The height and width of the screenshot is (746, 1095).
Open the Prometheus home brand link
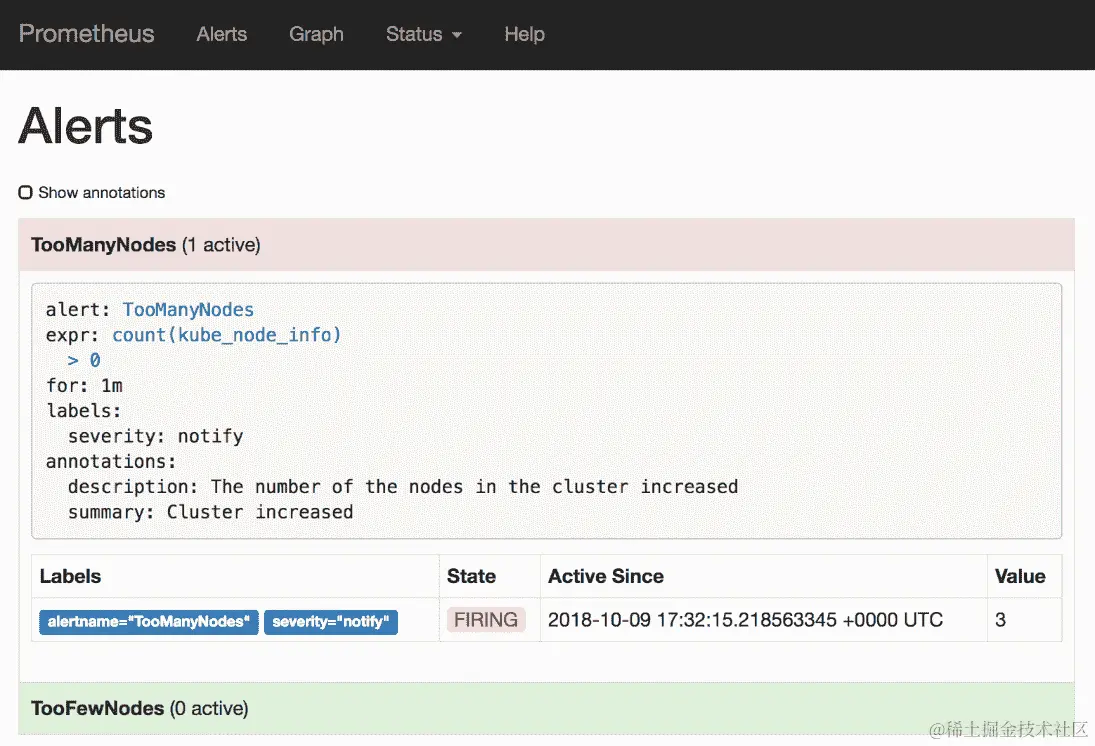(87, 34)
